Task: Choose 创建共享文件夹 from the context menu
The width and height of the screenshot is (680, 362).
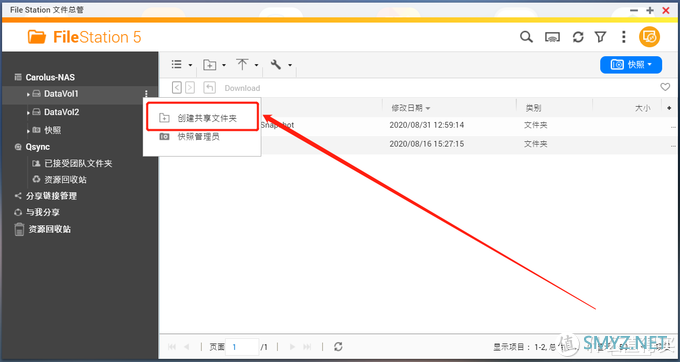Action: (202, 118)
